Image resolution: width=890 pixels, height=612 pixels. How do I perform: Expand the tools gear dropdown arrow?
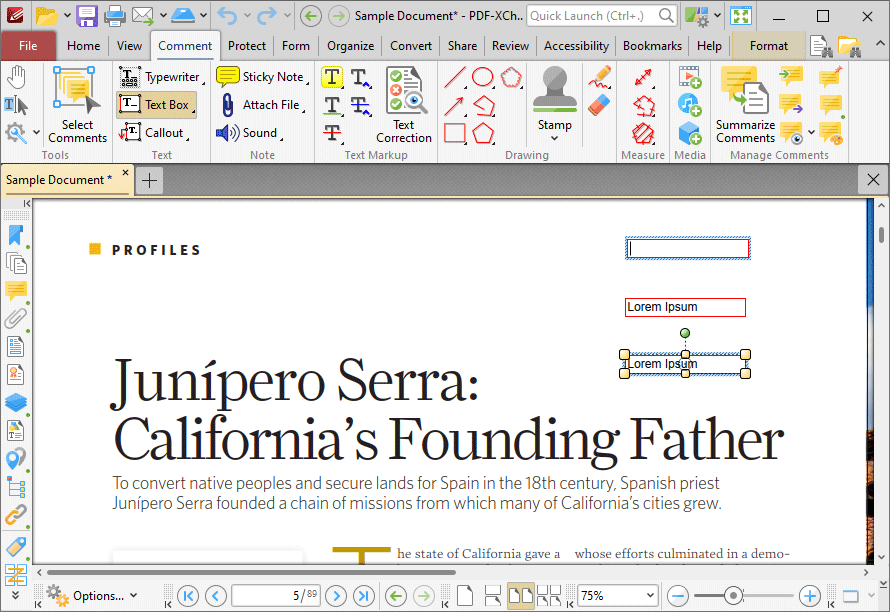click(36, 132)
